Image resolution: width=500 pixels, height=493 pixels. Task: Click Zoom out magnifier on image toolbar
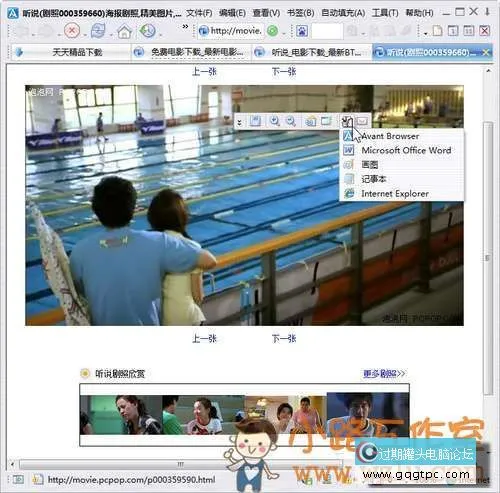[x=291, y=121]
